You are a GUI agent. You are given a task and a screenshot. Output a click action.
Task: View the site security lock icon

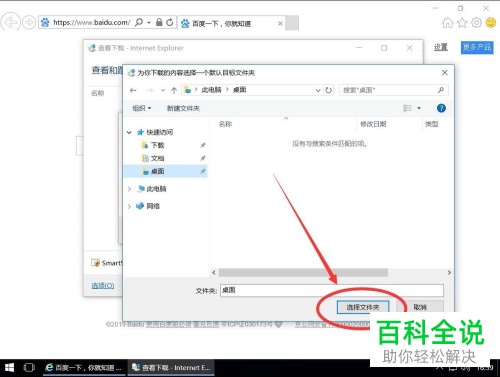[159, 22]
